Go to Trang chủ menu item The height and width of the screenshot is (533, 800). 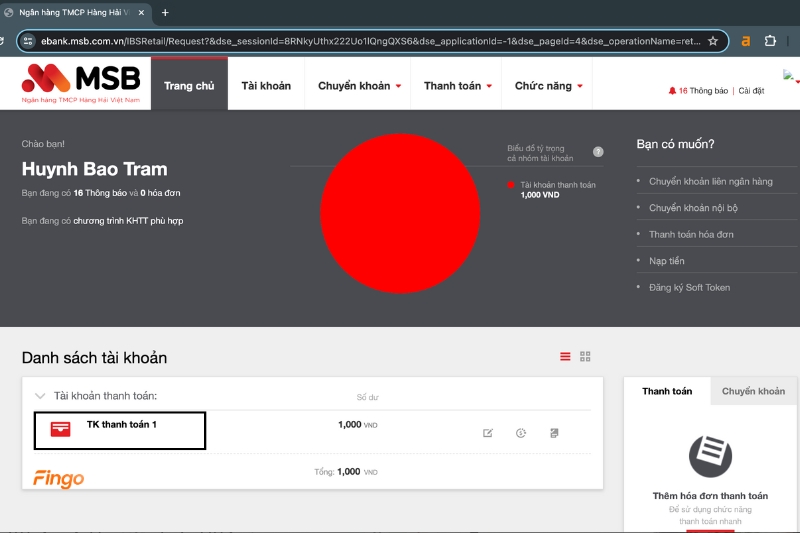point(189,86)
